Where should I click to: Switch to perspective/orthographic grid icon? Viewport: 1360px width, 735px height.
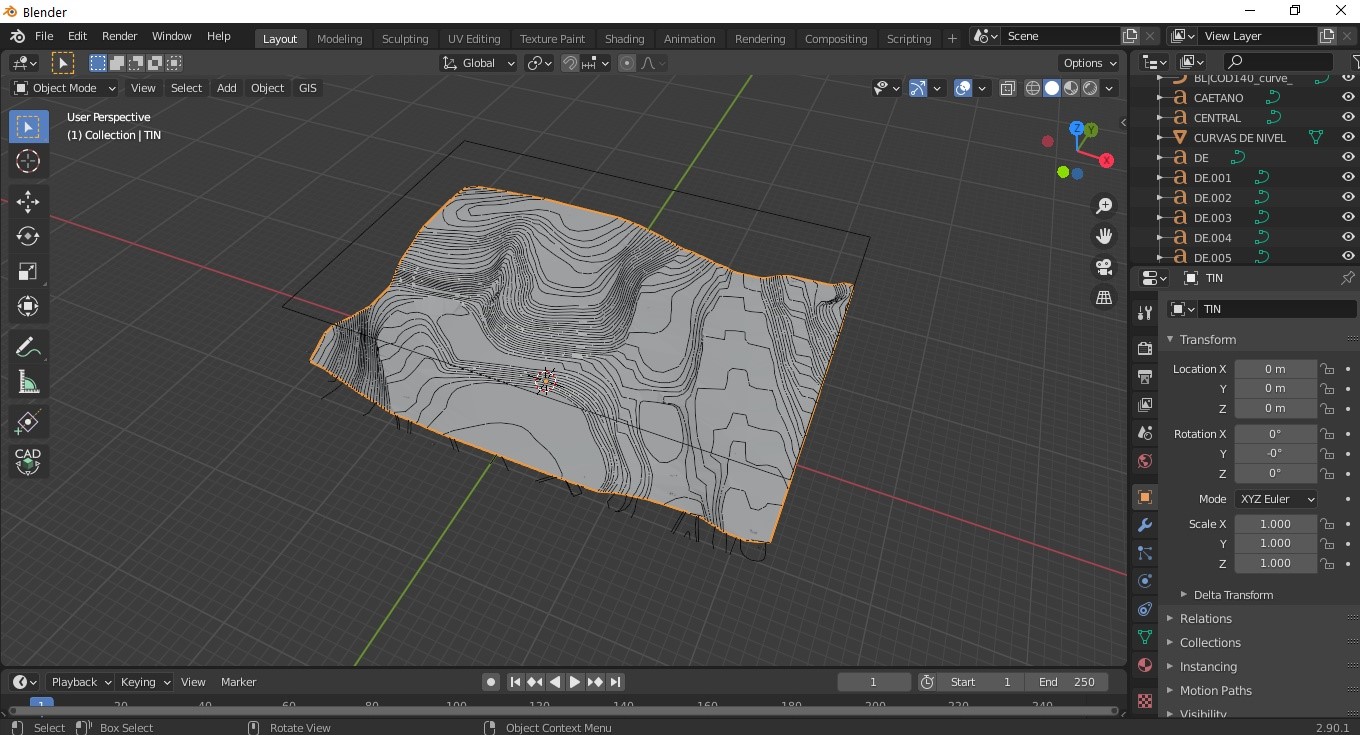pyautogui.click(x=1104, y=298)
